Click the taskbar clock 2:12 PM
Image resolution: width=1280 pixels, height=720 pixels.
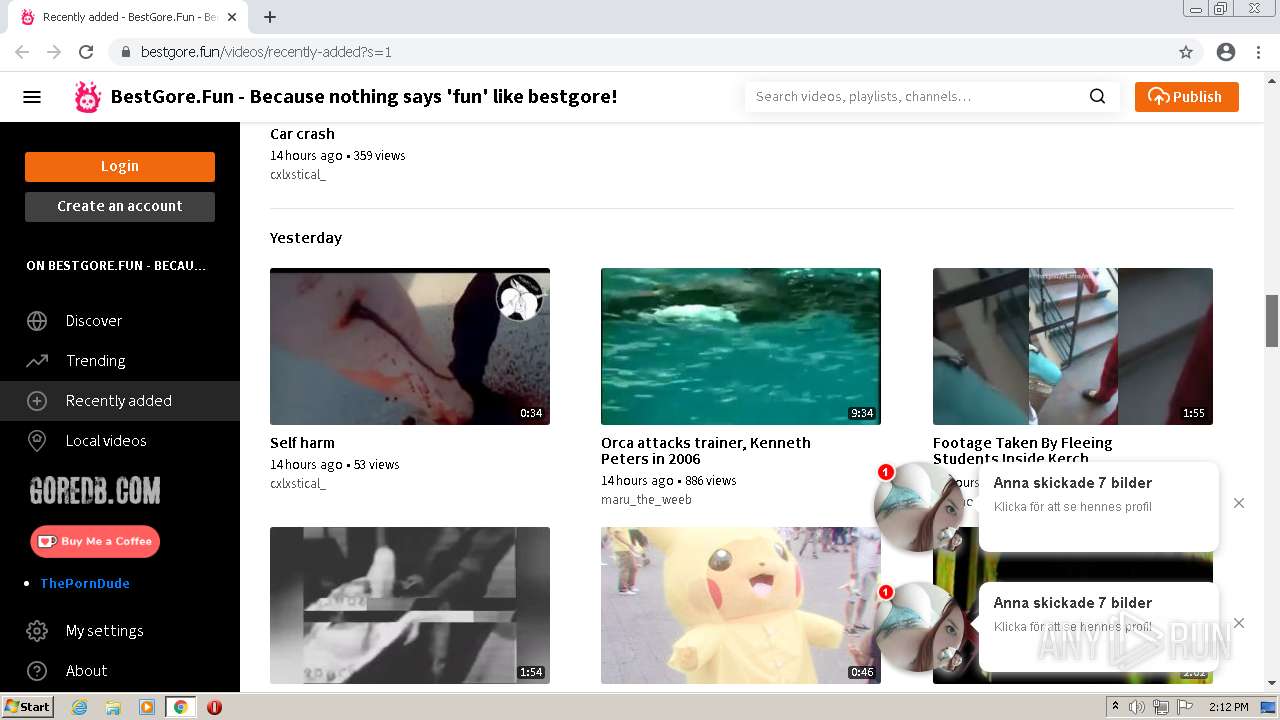coord(1228,707)
